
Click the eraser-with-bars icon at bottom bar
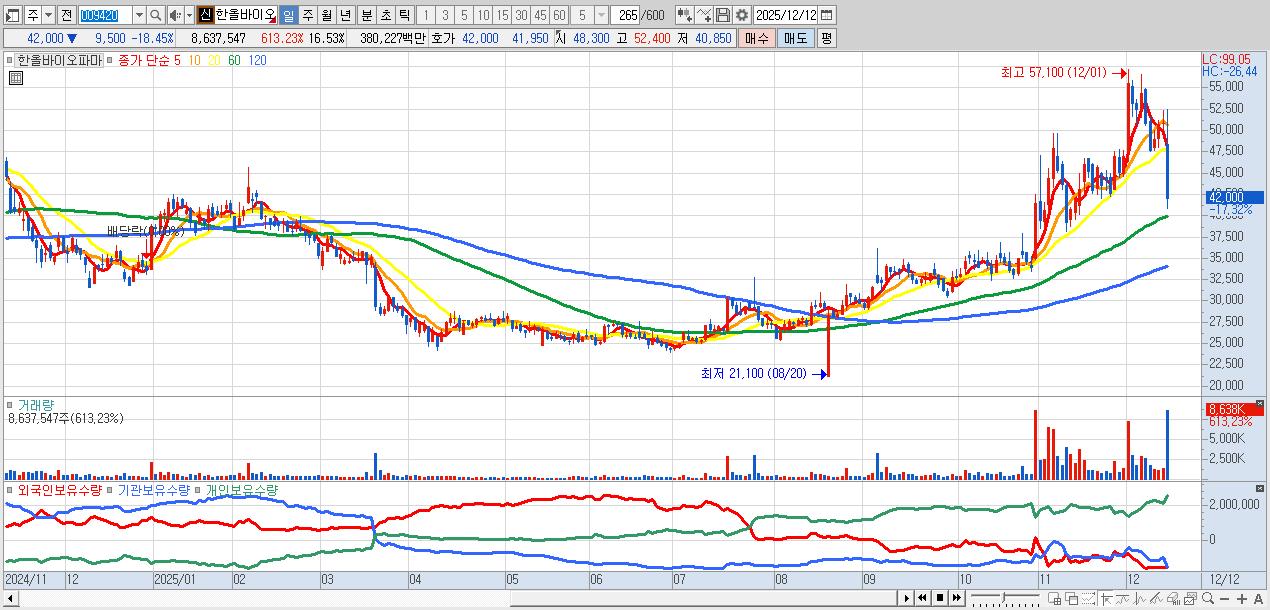(1174, 598)
